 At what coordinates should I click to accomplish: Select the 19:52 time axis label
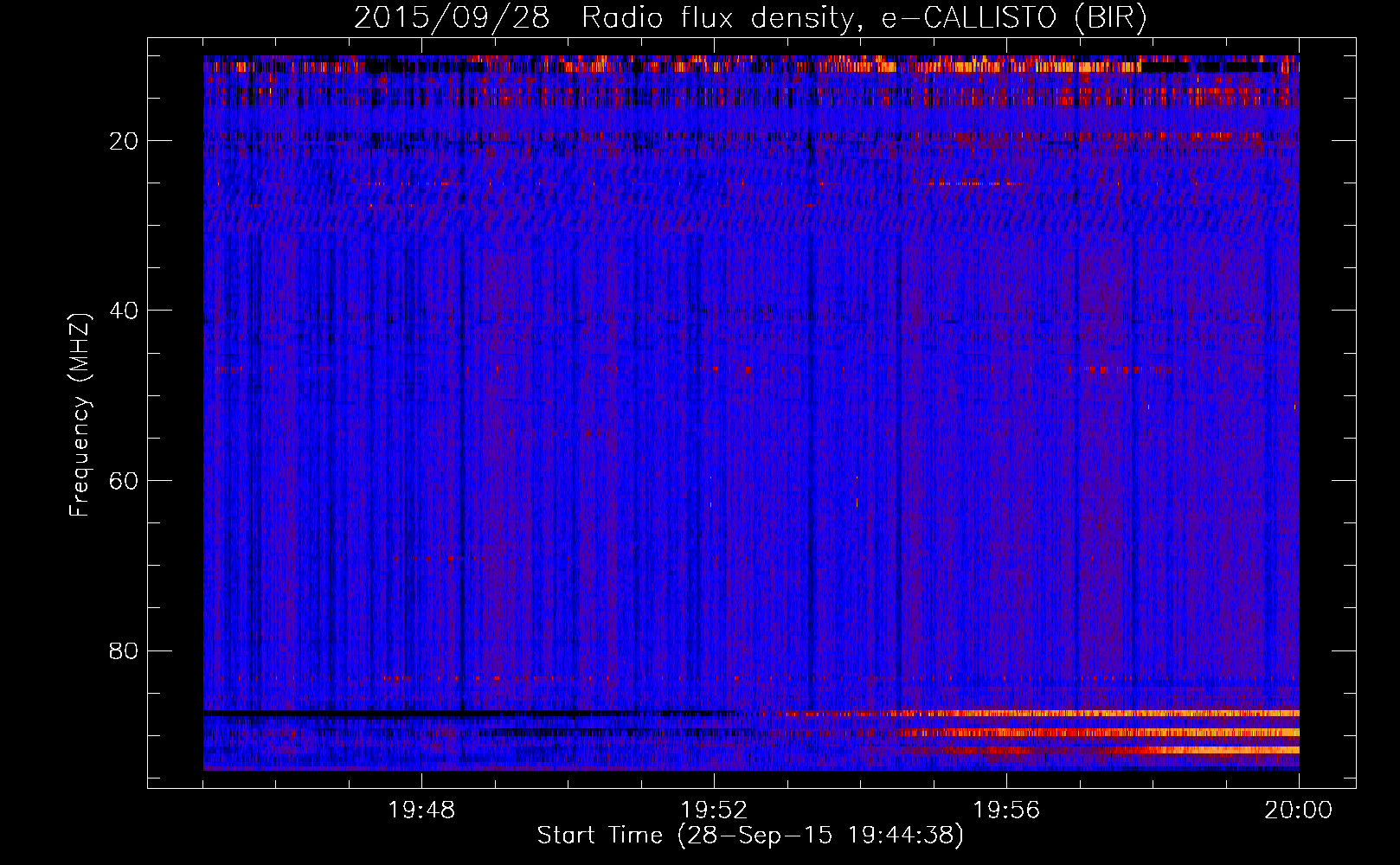(714, 811)
